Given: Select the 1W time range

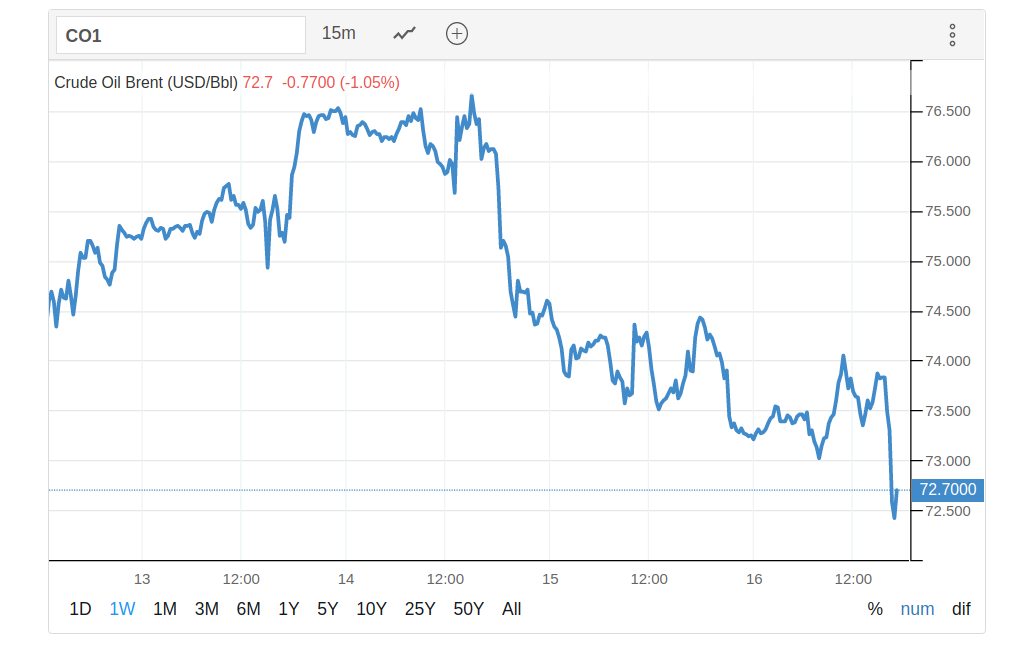Looking at the screenshot, I should click(122, 609).
